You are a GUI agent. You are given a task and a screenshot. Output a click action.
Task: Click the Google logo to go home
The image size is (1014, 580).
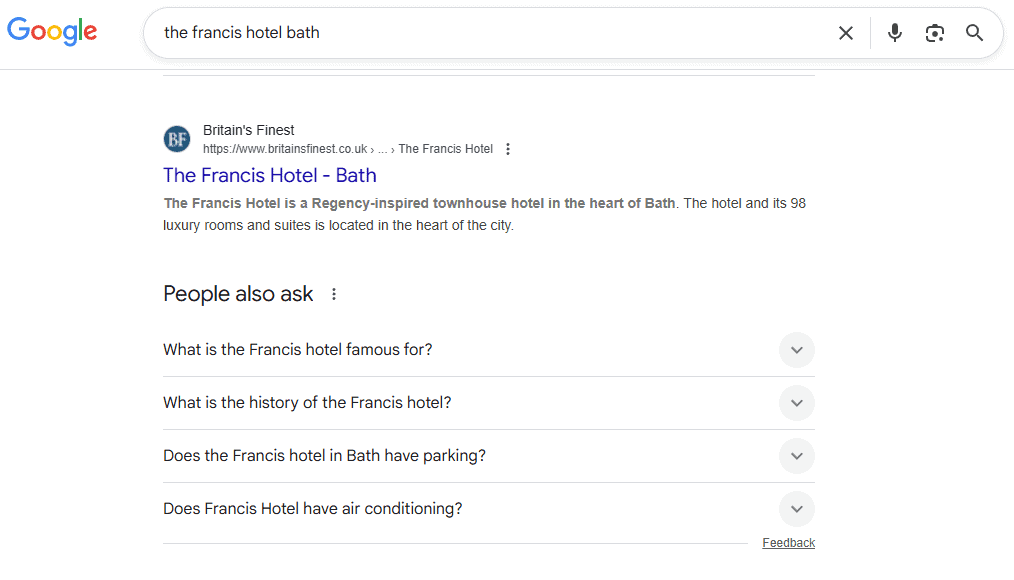point(52,31)
